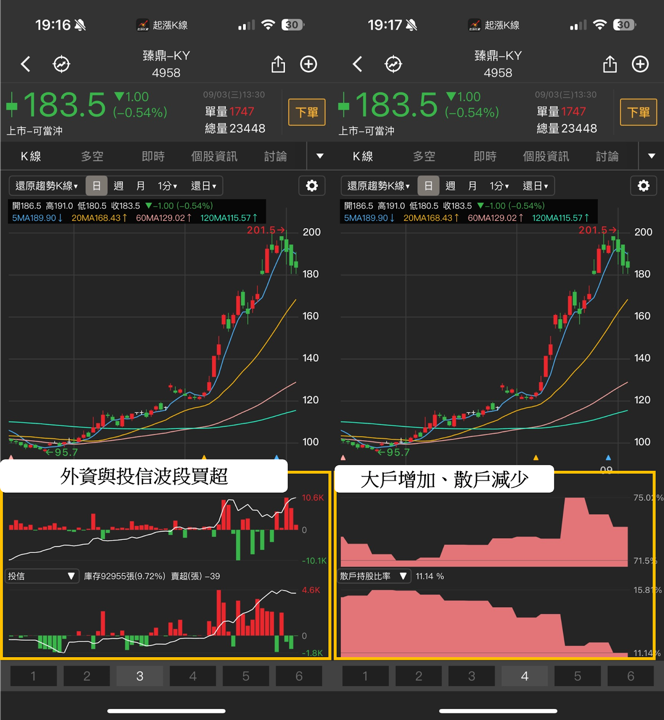This screenshot has width=664, height=720.
Task: Tap 起漲K線 app indicator in left status bar
Action: (162, 25)
